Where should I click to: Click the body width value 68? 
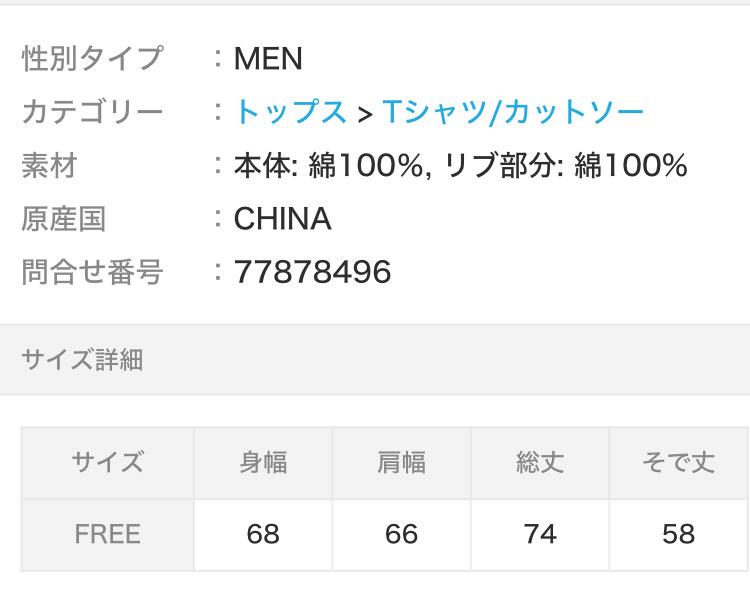[263, 534]
